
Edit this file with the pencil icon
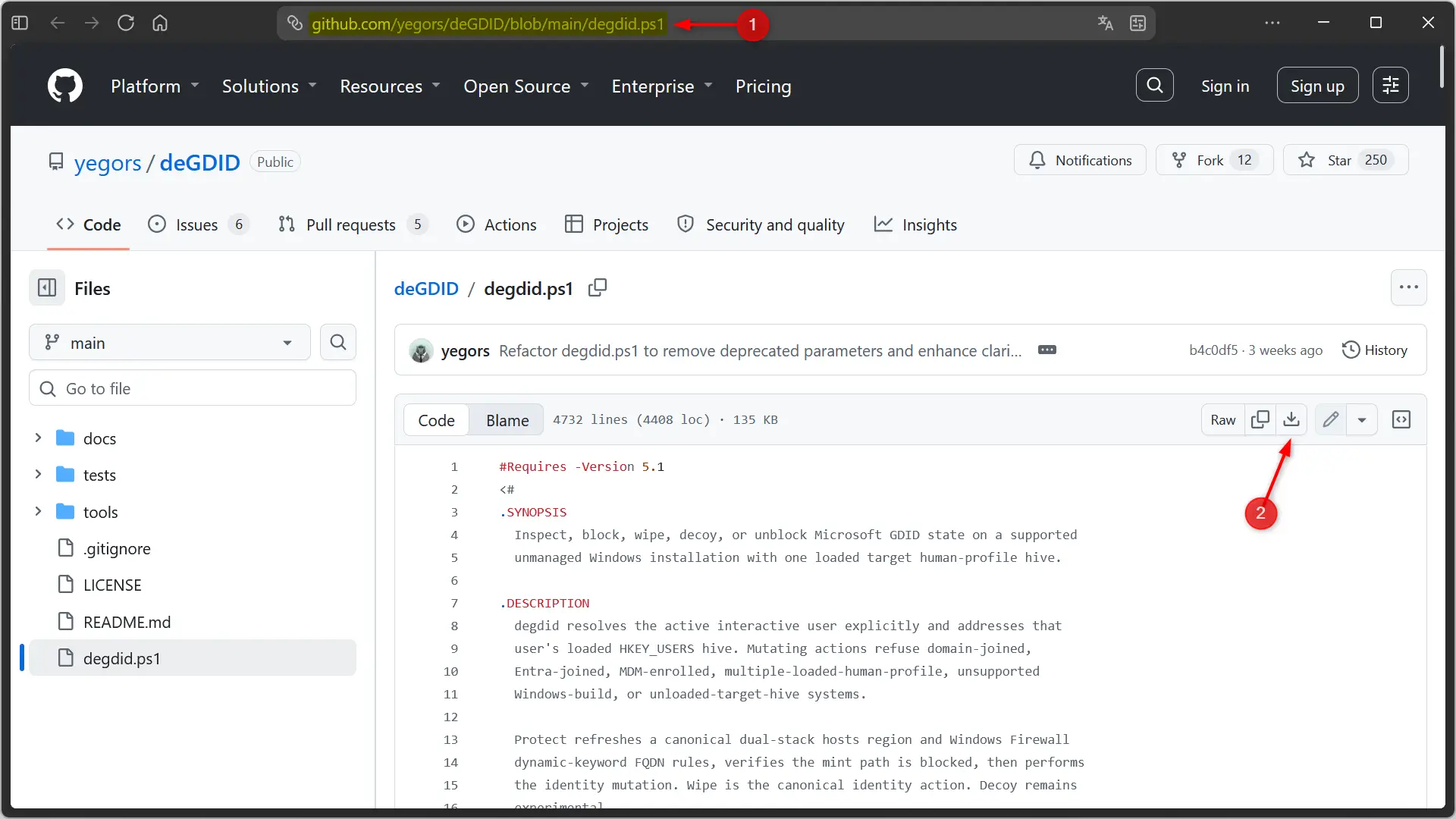click(x=1331, y=420)
